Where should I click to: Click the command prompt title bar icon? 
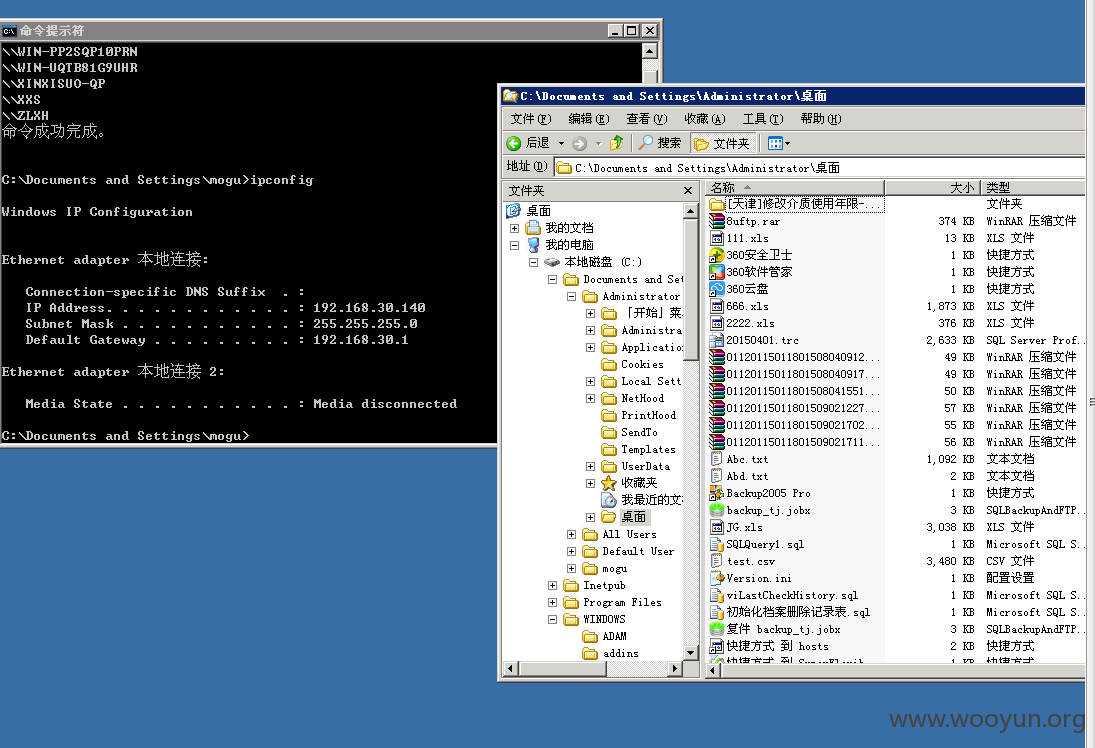9,31
